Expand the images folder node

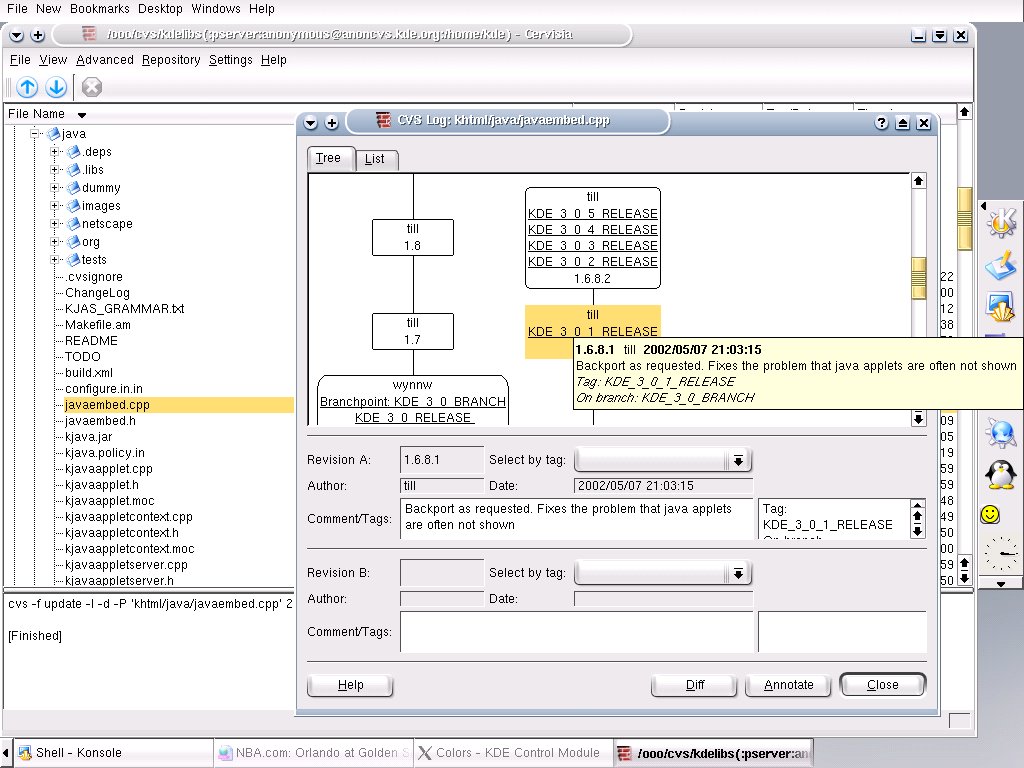pos(55,206)
